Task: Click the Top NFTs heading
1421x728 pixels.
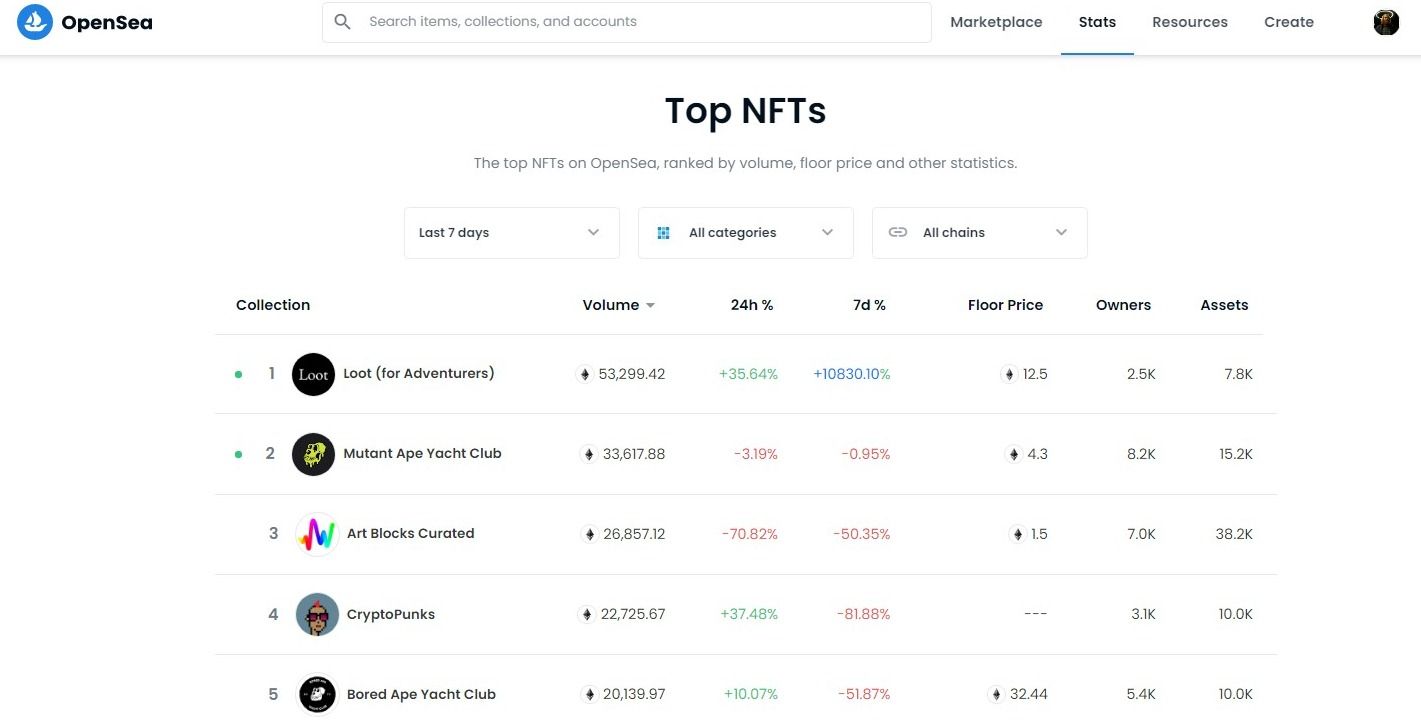Action: point(746,110)
